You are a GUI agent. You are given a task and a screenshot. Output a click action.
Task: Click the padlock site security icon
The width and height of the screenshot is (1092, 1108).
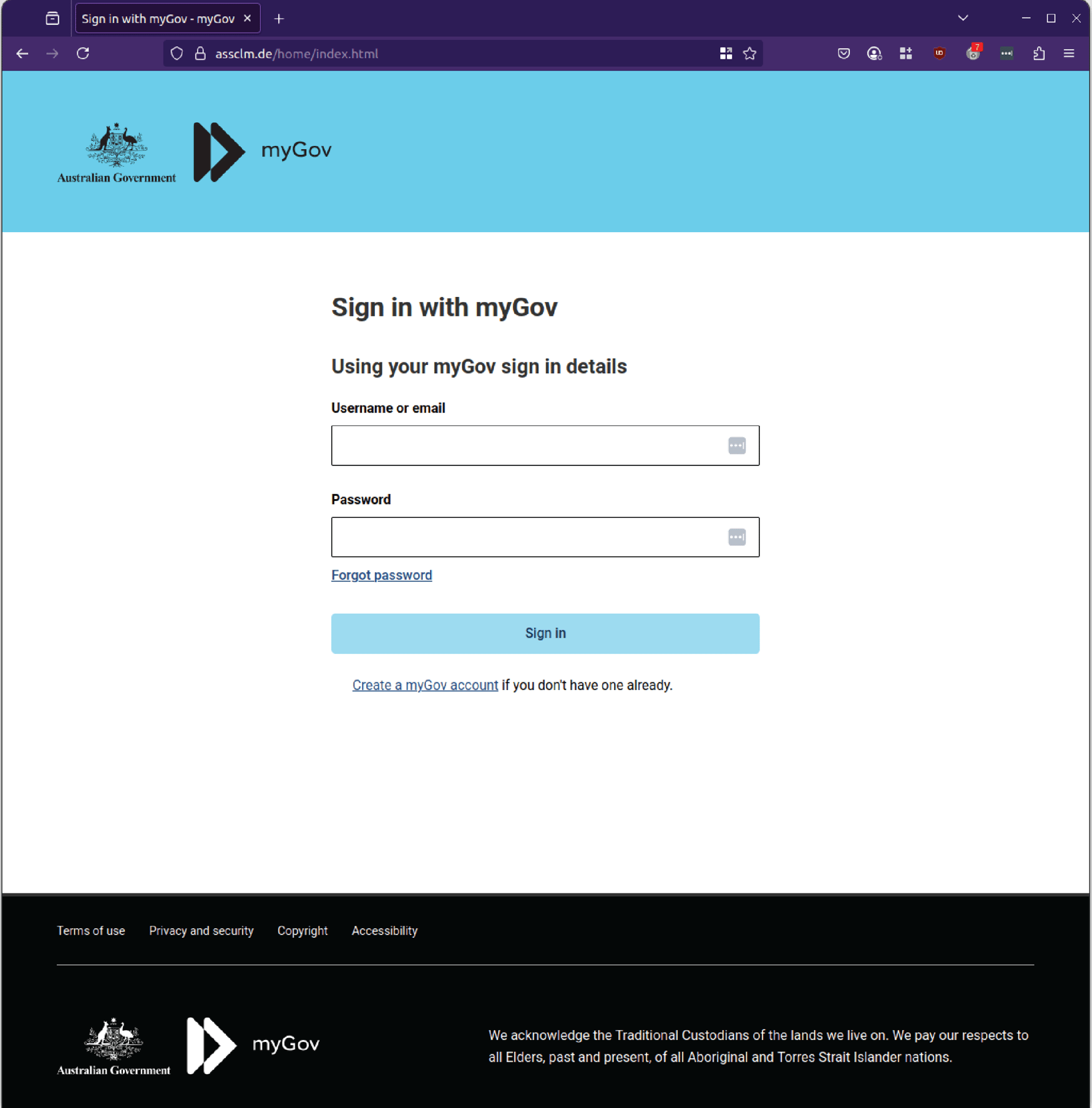pos(200,54)
